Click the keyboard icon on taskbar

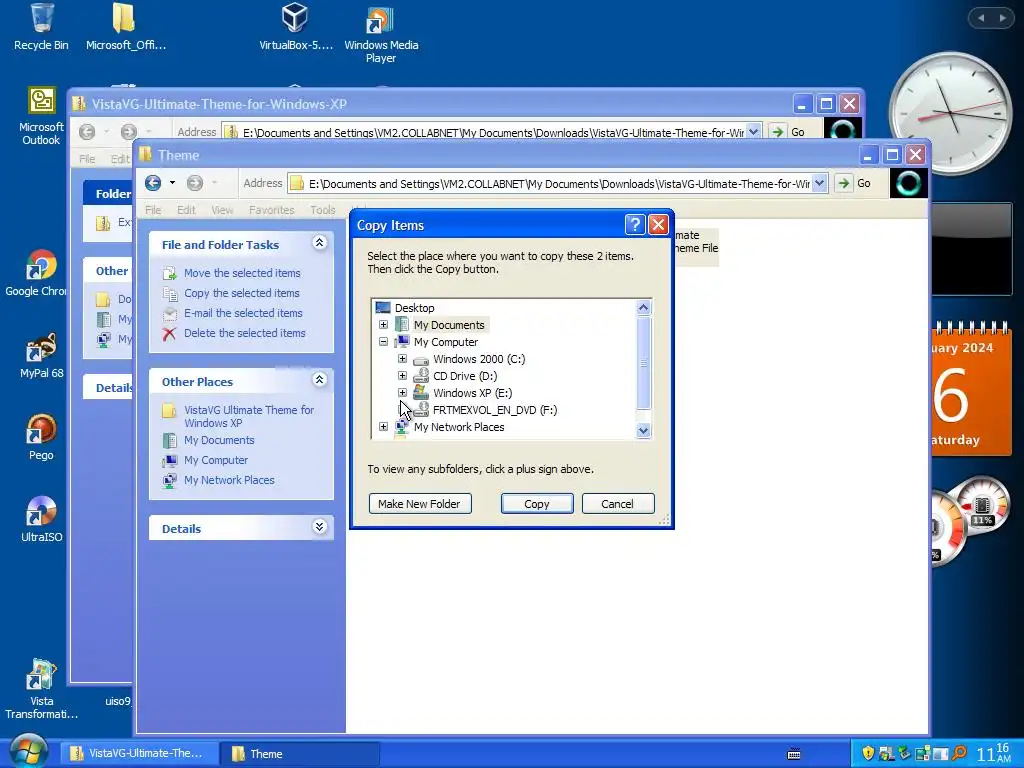(x=793, y=754)
